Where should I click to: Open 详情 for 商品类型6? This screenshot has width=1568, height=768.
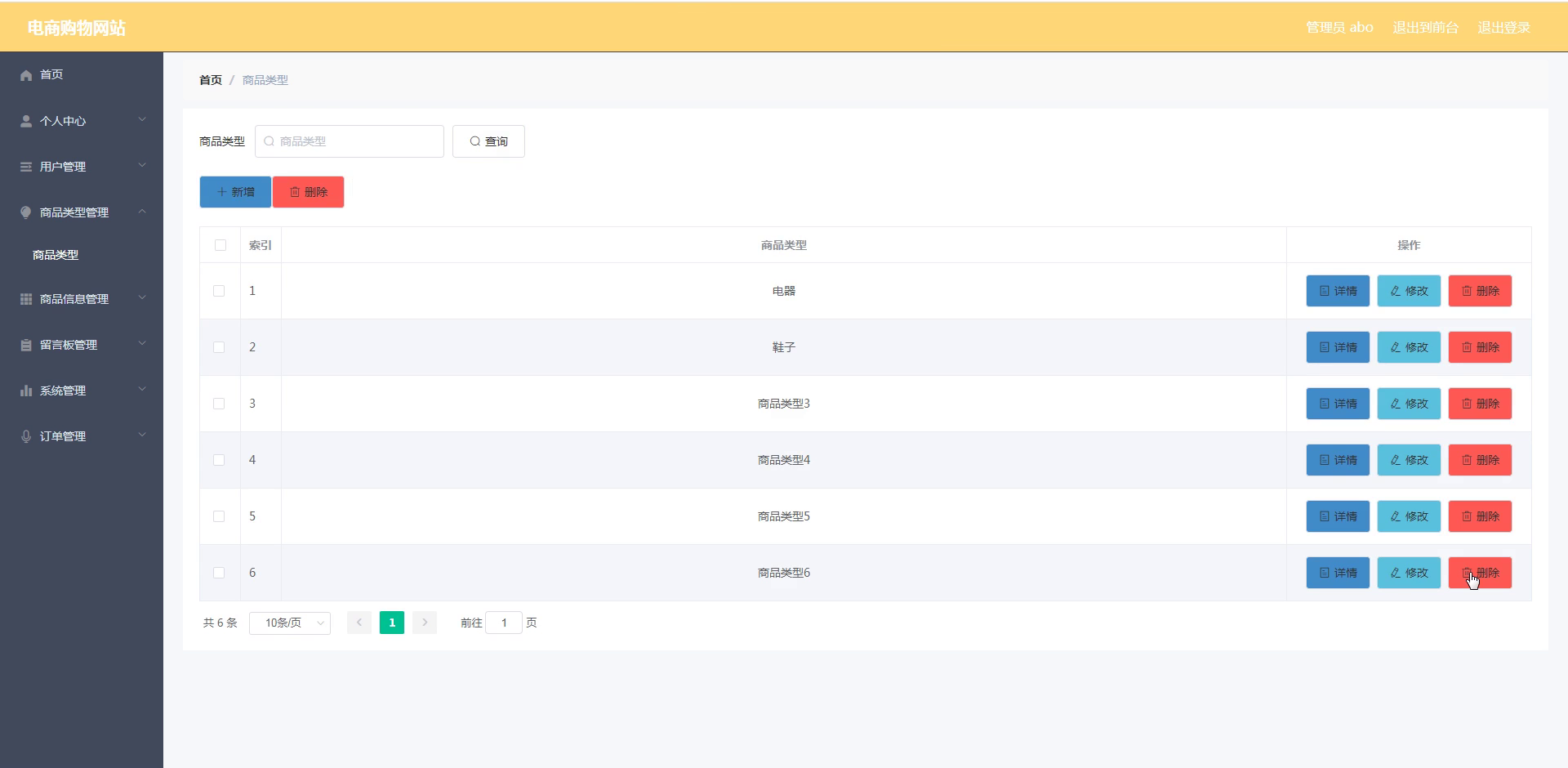tap(1338, 573)
